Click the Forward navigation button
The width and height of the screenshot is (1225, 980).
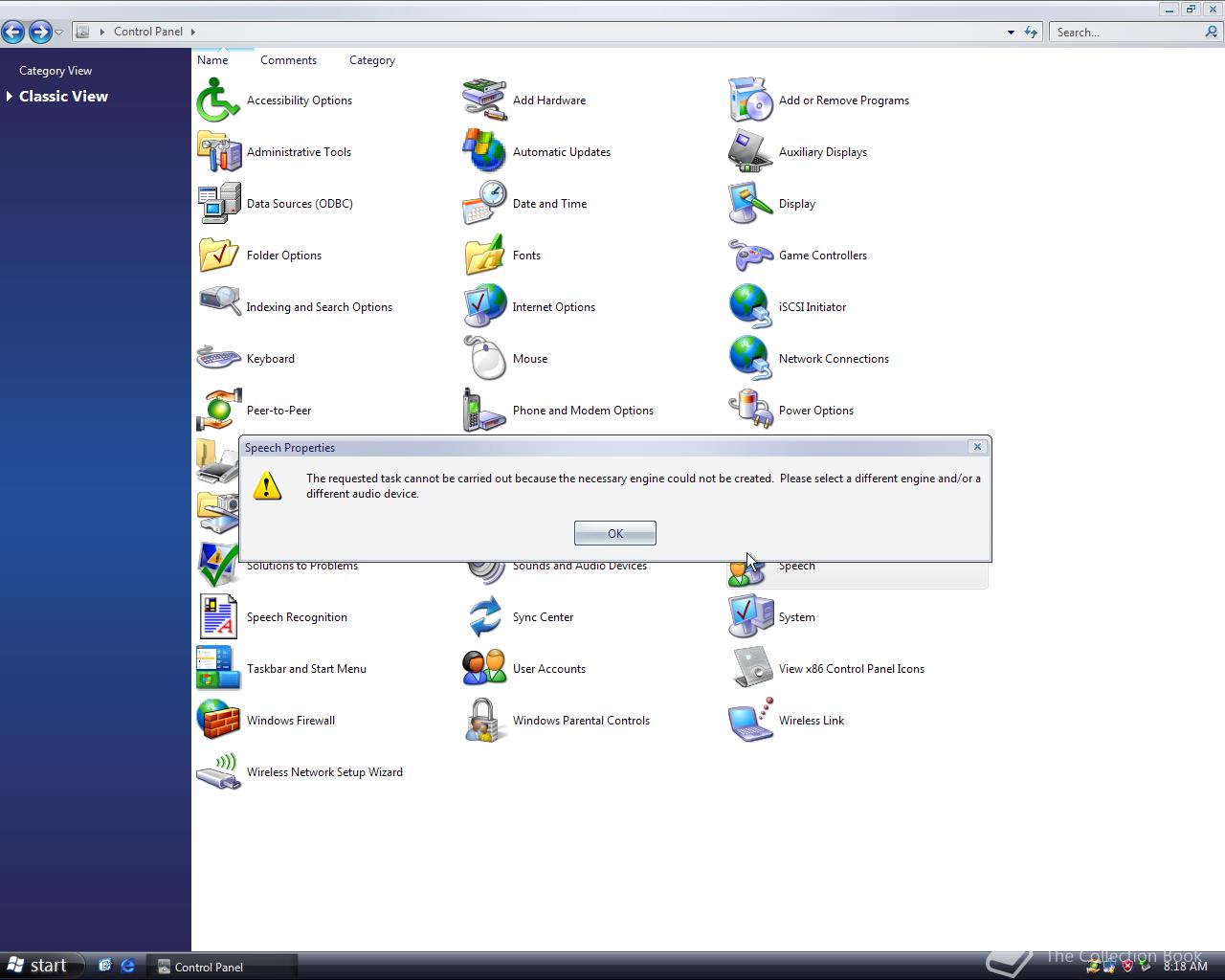[40, 32]
